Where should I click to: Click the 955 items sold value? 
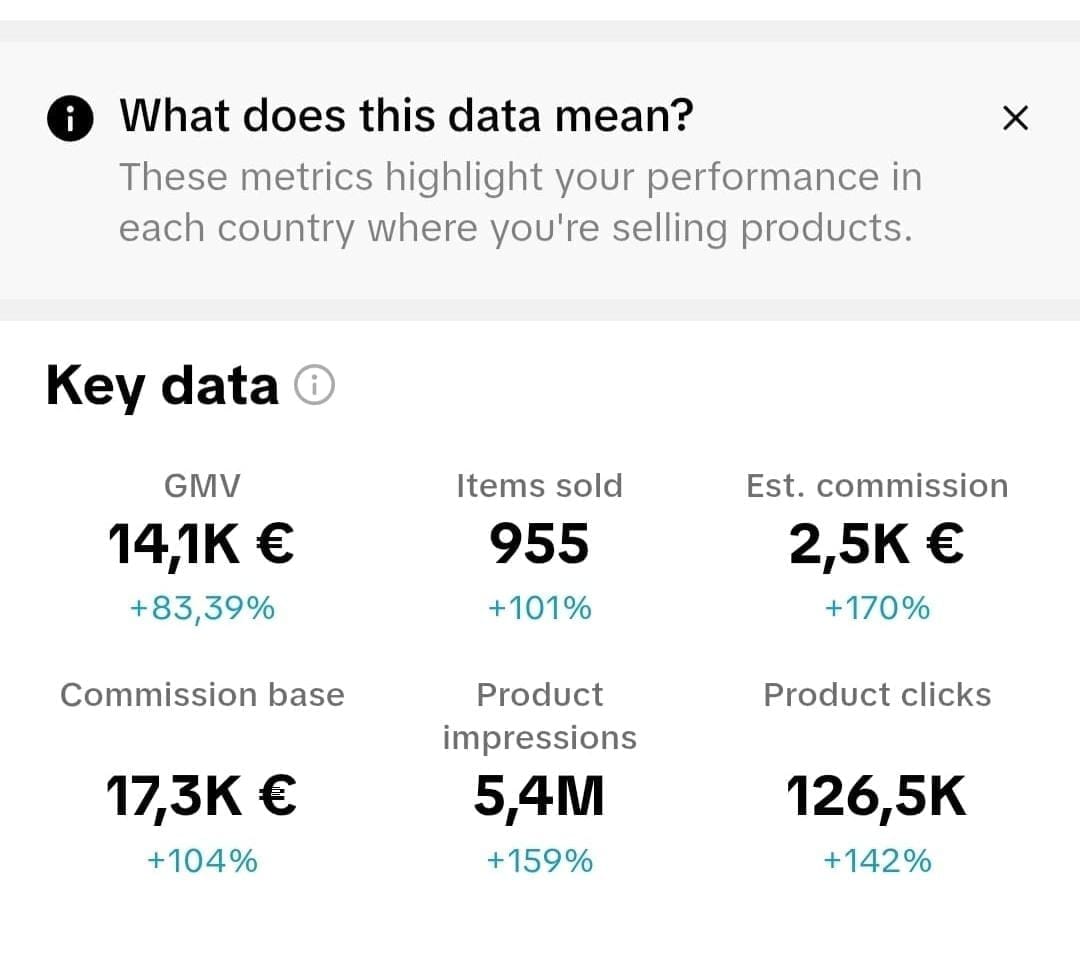(x=539, y=545)
